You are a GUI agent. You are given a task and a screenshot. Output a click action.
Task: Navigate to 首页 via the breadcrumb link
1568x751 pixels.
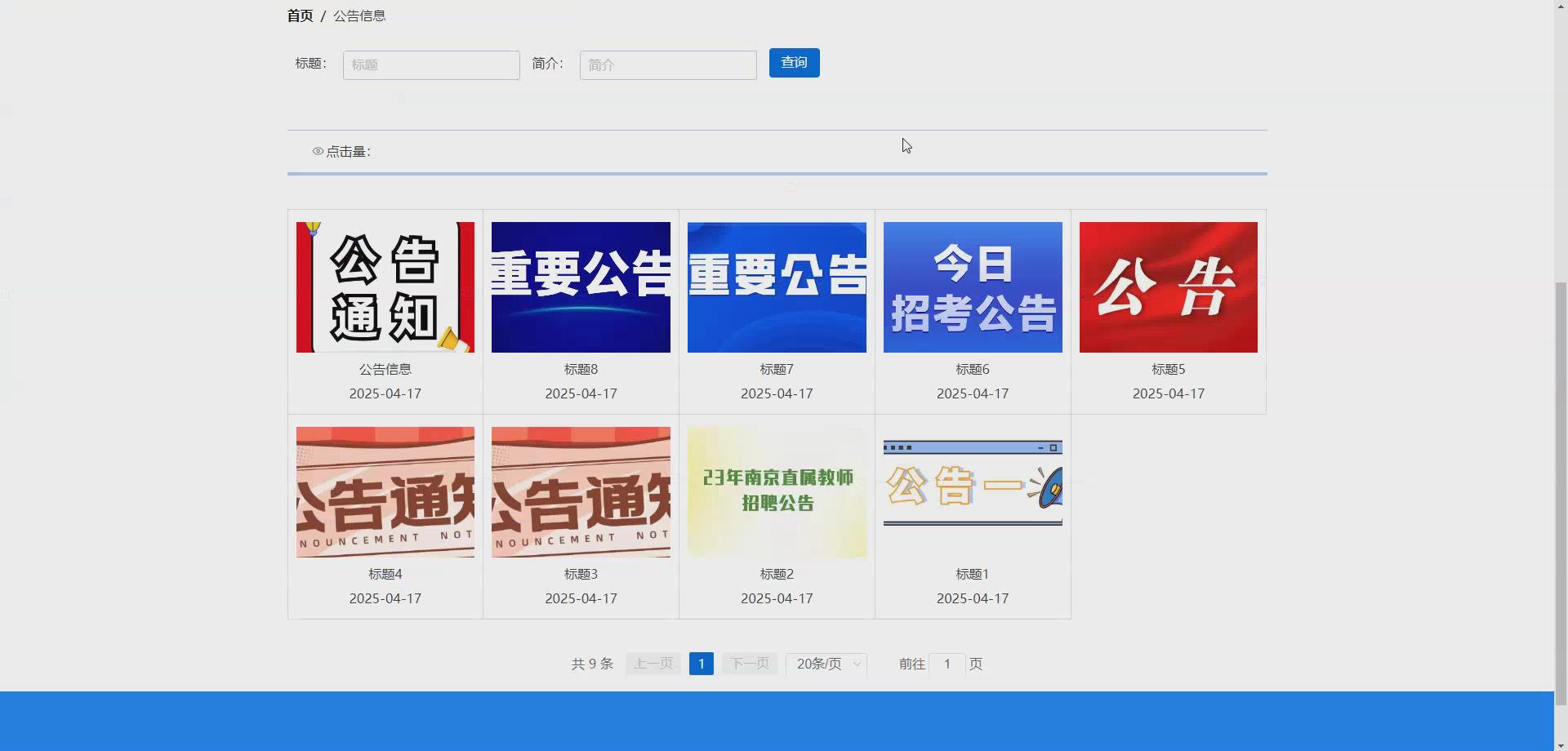[299, 15]
